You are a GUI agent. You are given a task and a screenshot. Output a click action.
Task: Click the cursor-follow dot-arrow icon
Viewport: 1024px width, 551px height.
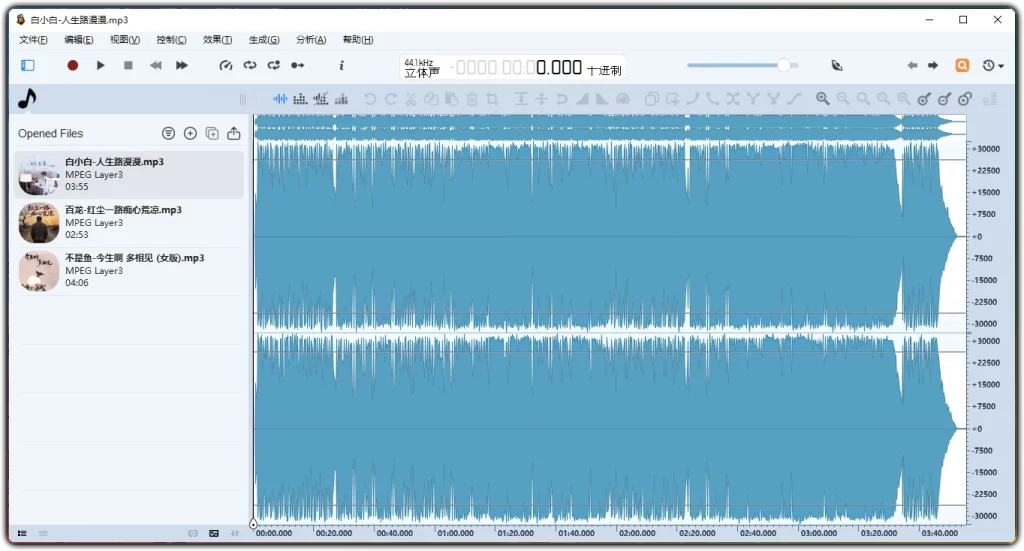[298, 65]
